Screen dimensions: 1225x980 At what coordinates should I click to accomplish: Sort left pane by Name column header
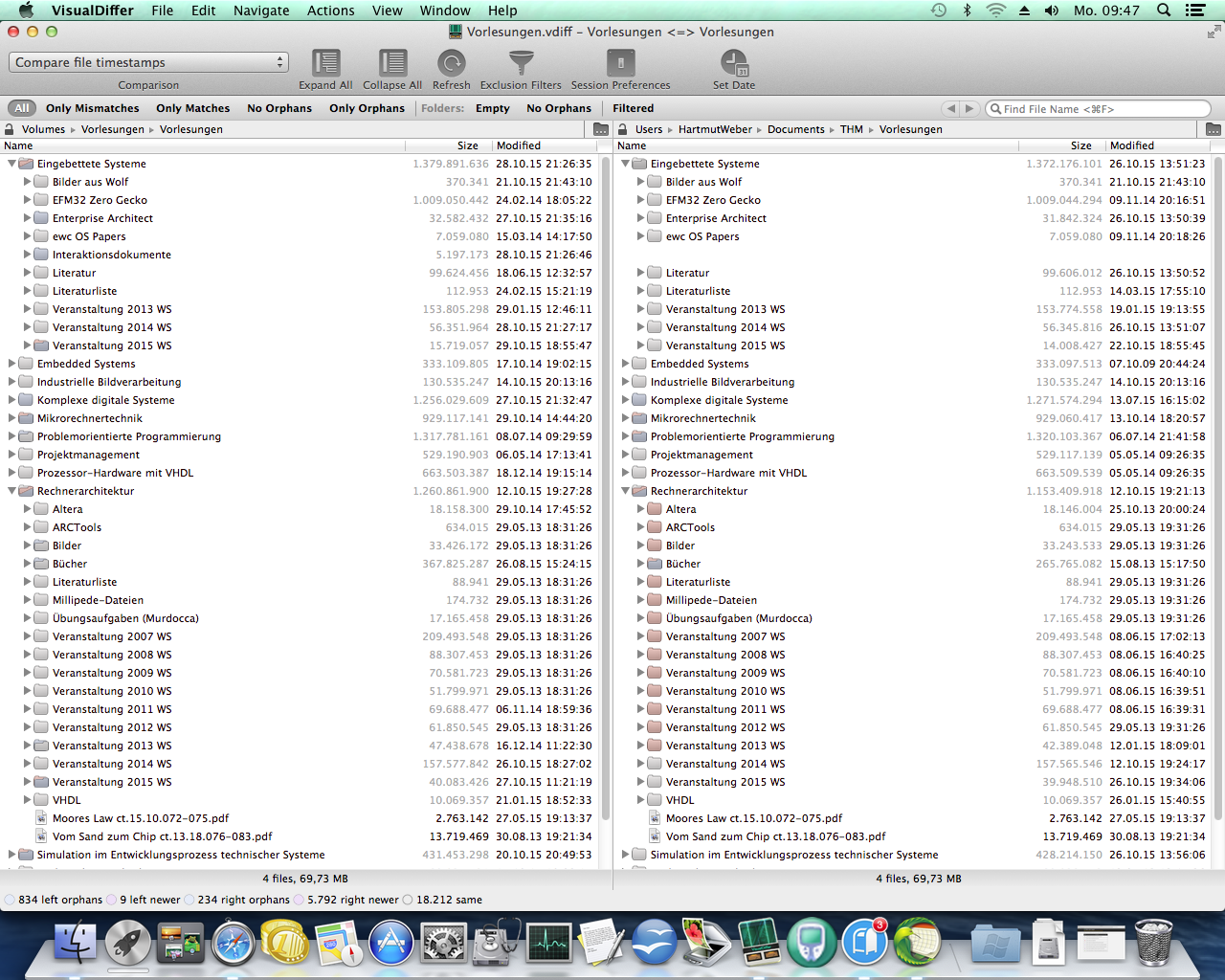point(202,145)
